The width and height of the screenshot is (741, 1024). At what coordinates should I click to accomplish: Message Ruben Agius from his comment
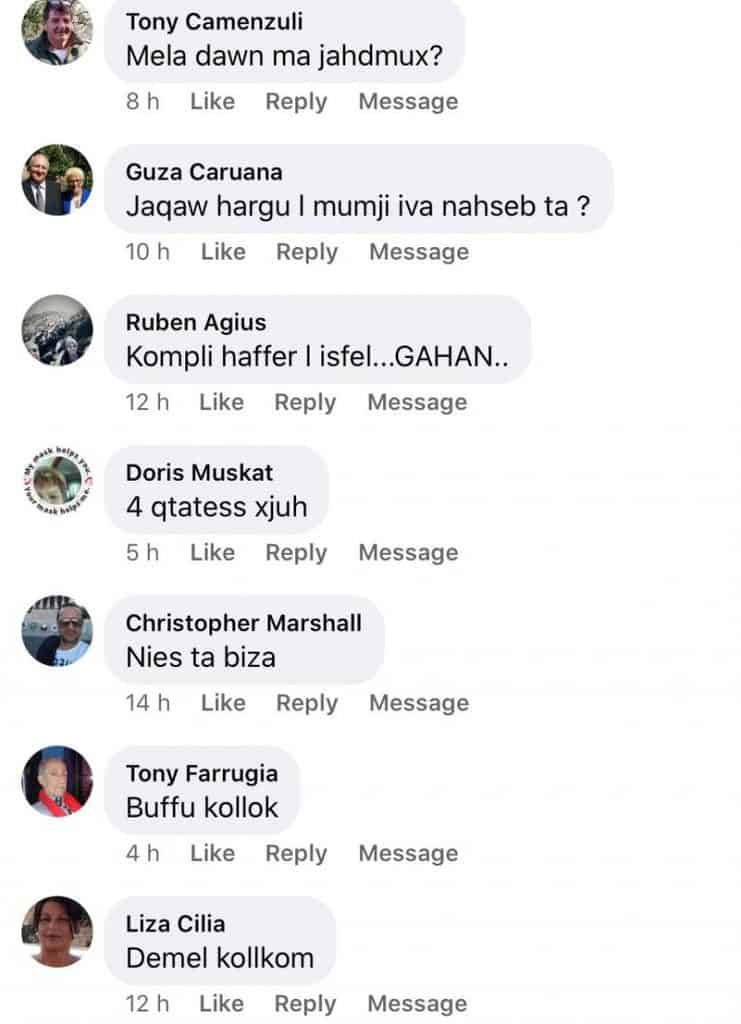[417, 402]
